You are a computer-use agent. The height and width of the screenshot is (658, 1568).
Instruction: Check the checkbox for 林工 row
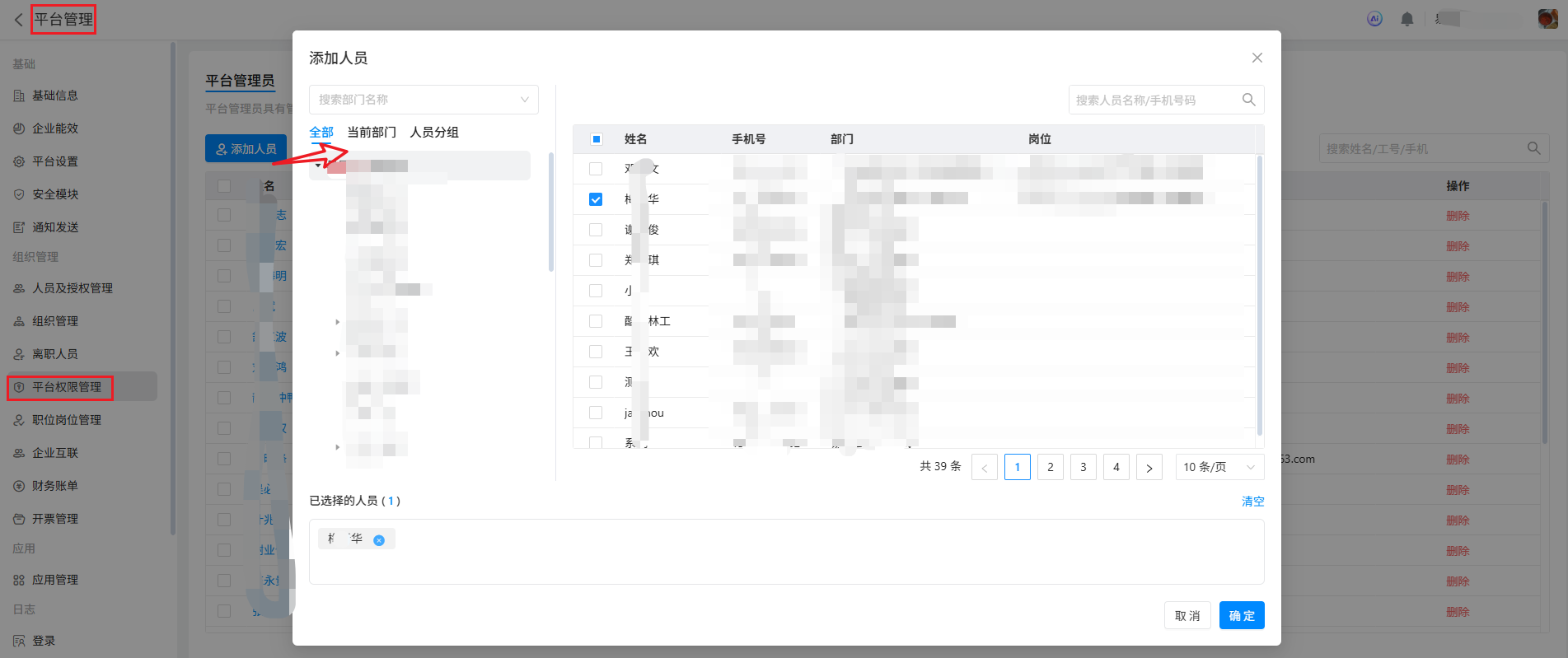[x=596, y=321]
